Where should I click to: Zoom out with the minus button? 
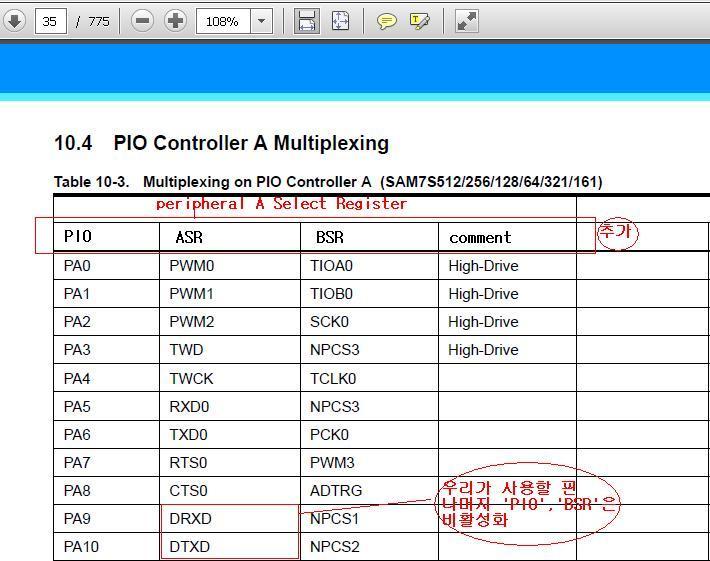[x=142, y=21]
